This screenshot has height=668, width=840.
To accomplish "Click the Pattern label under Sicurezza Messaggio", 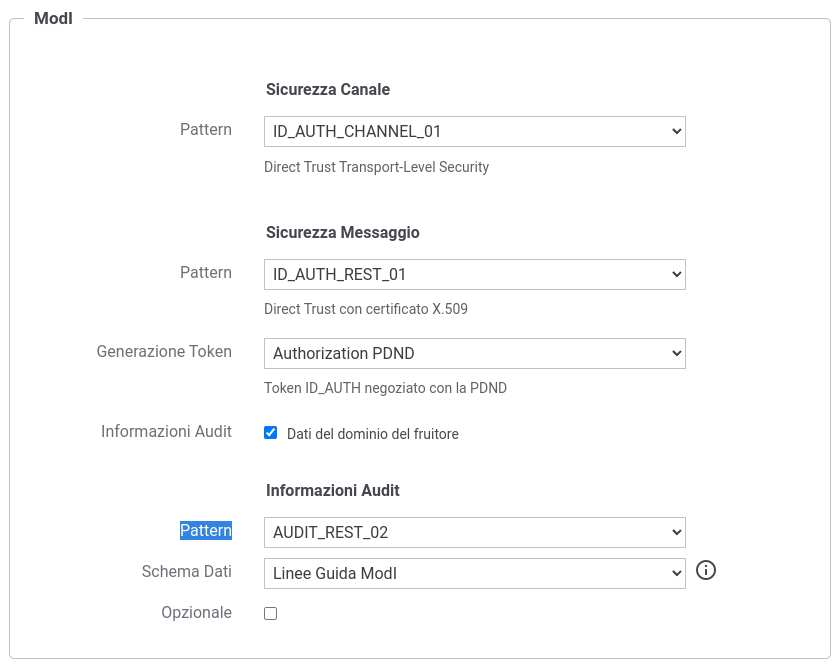I will pyautogui.click(x=206, y=272).
